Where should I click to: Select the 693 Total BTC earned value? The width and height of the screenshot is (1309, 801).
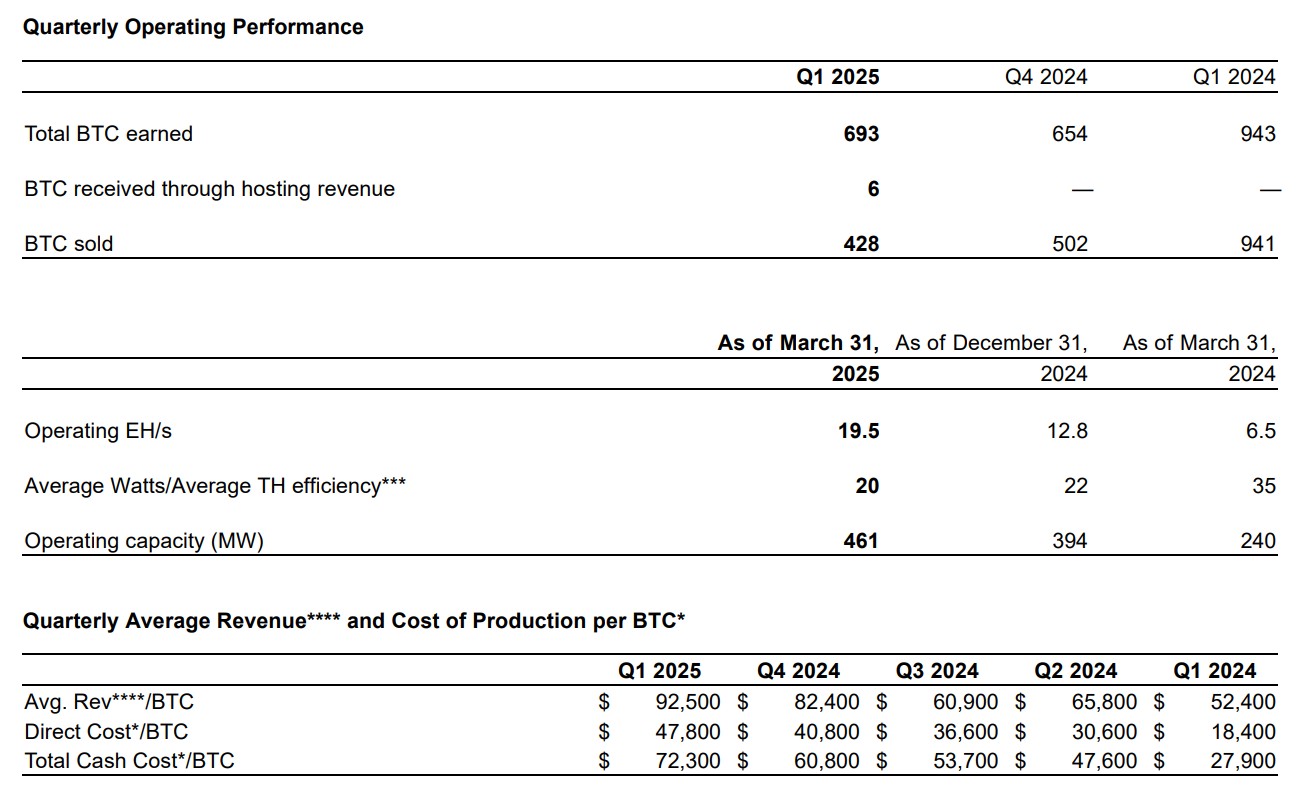[x=861, y=134]
